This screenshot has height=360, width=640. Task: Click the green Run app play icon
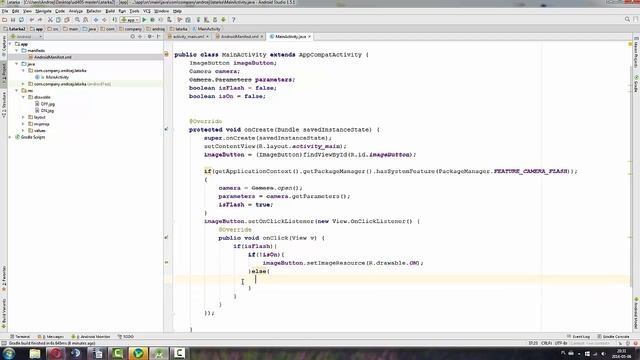click(144, 20)
